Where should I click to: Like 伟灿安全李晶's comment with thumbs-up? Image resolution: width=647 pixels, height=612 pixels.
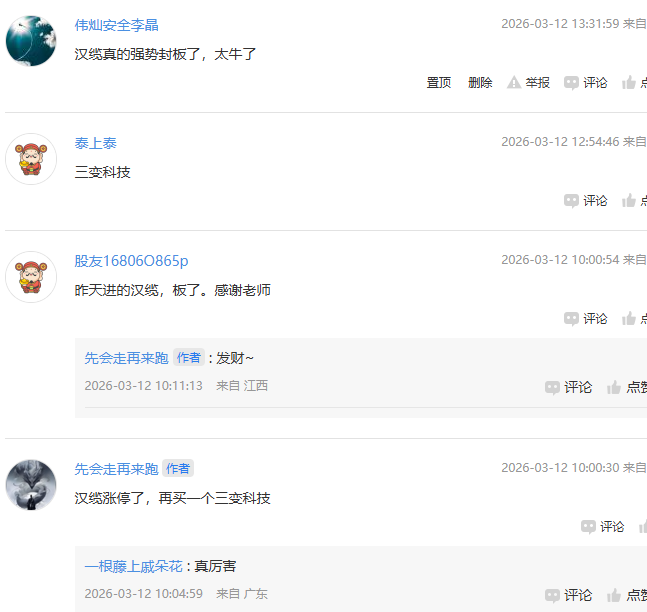[x=634, y=83]
